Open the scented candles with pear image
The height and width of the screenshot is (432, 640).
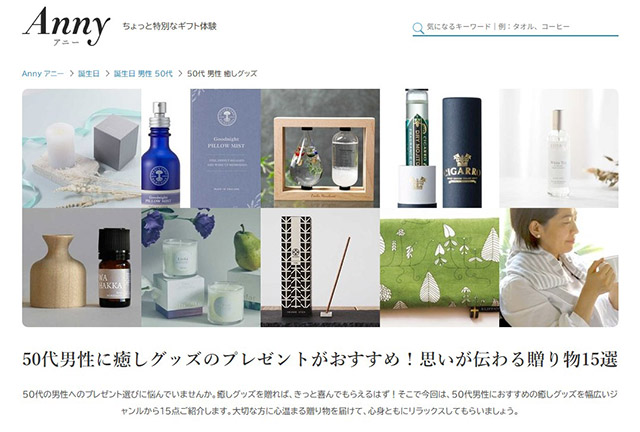click(x=201, y=267)
